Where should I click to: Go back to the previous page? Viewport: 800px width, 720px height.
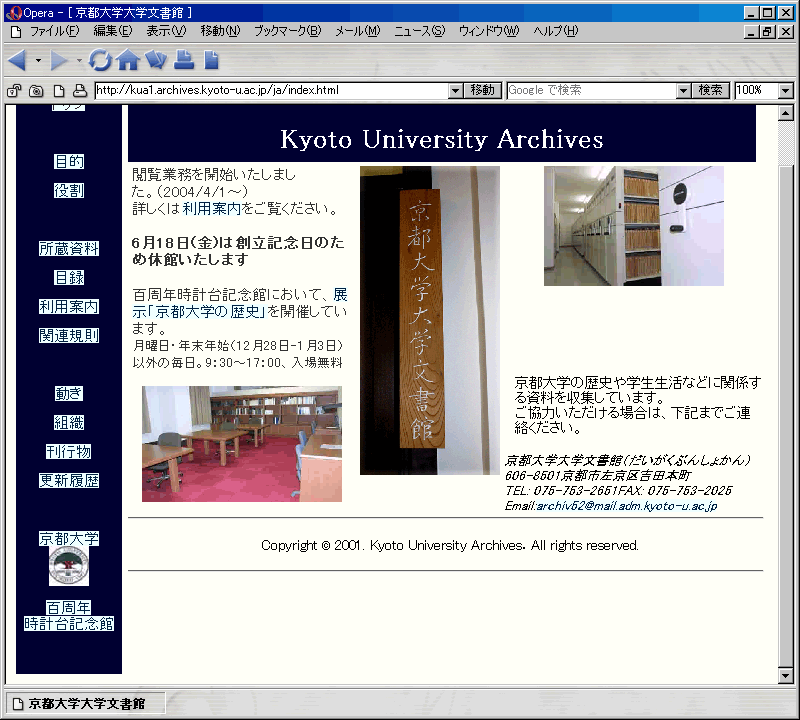[17, 60]
